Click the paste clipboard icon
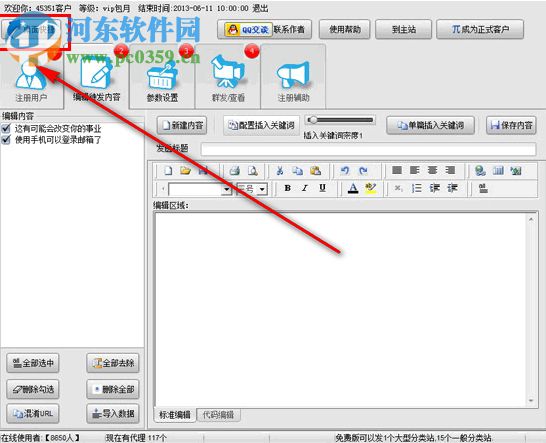The width and height of the screenshot is (546, 443). (x=315, y=171)
